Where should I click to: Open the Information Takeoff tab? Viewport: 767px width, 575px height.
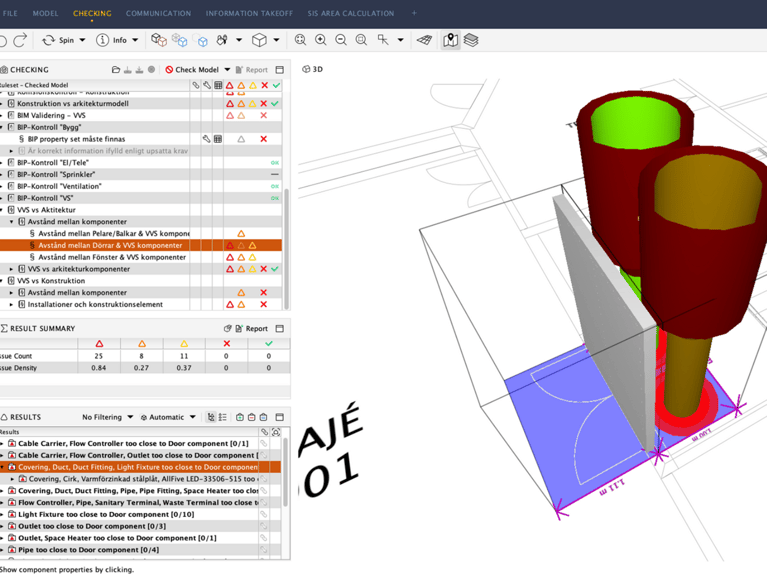coord(249,13)
